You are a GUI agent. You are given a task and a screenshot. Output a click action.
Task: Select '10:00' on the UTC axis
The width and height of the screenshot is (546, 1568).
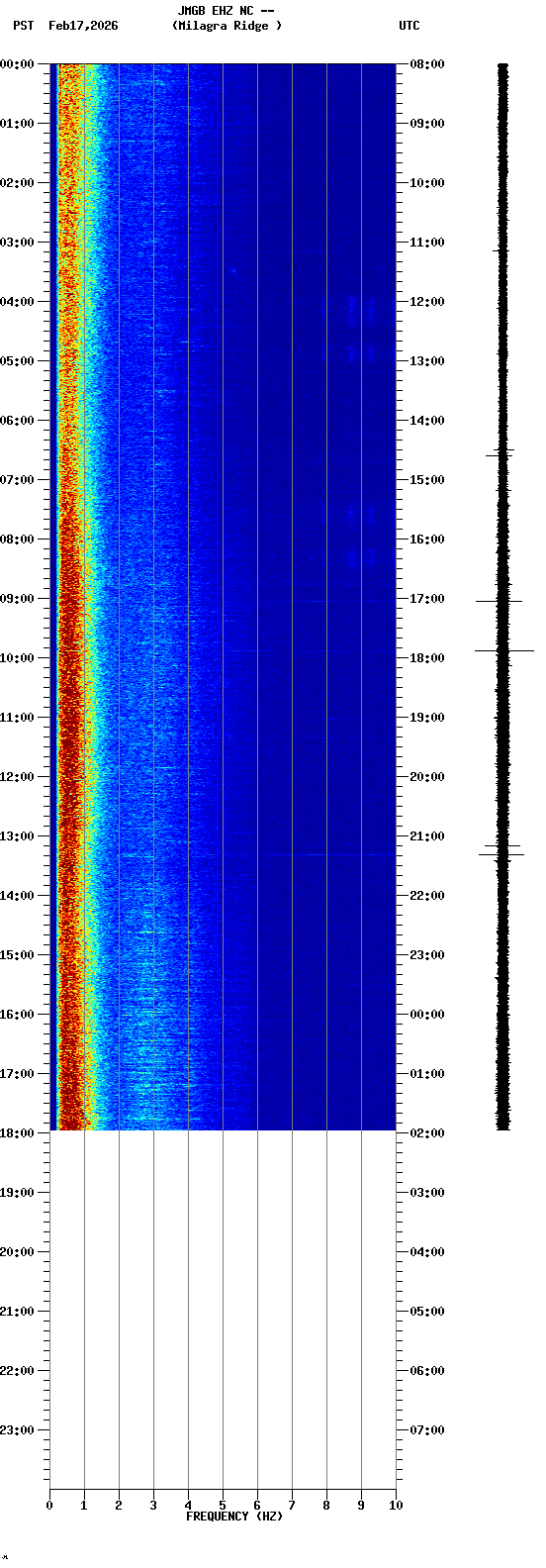click(427, 183)
